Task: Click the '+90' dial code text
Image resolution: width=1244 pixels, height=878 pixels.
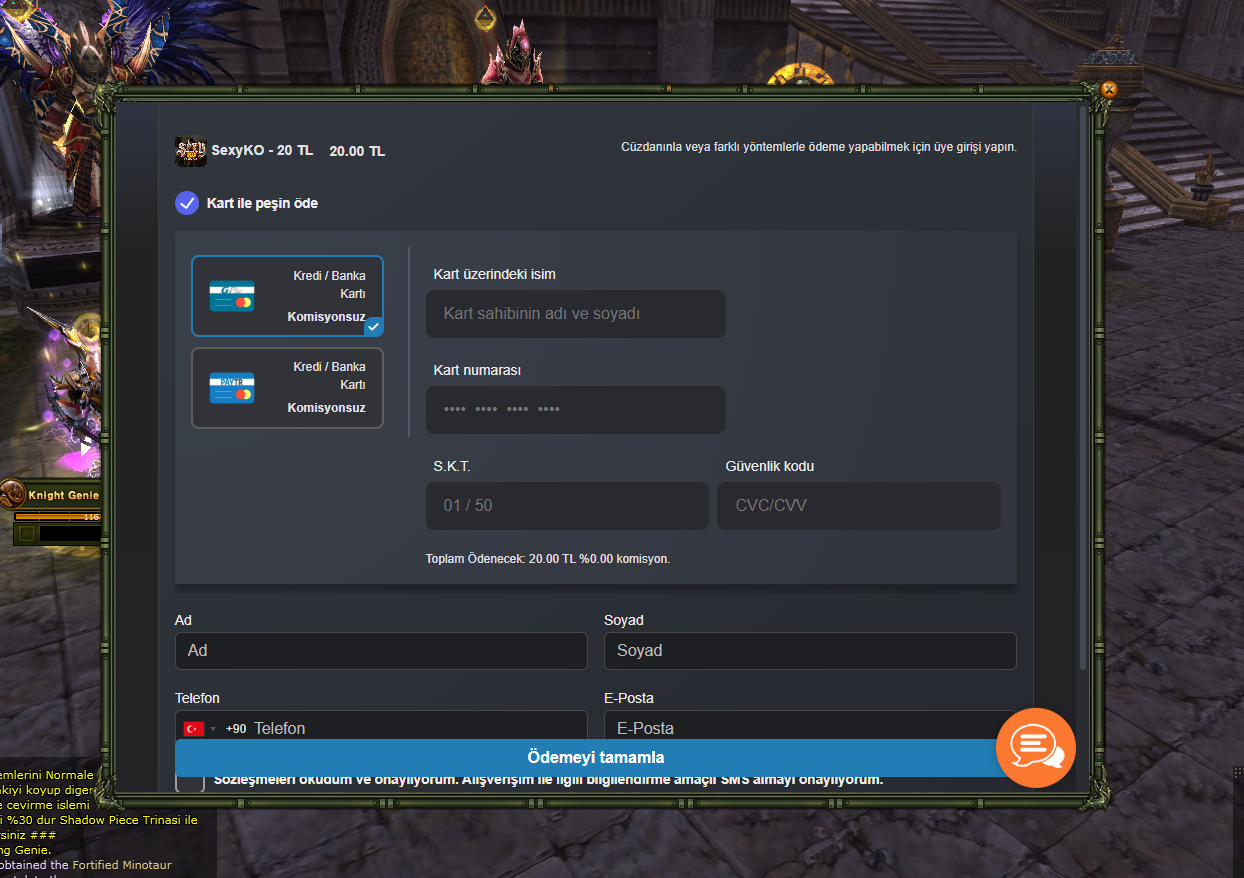Action: point(236,729)
